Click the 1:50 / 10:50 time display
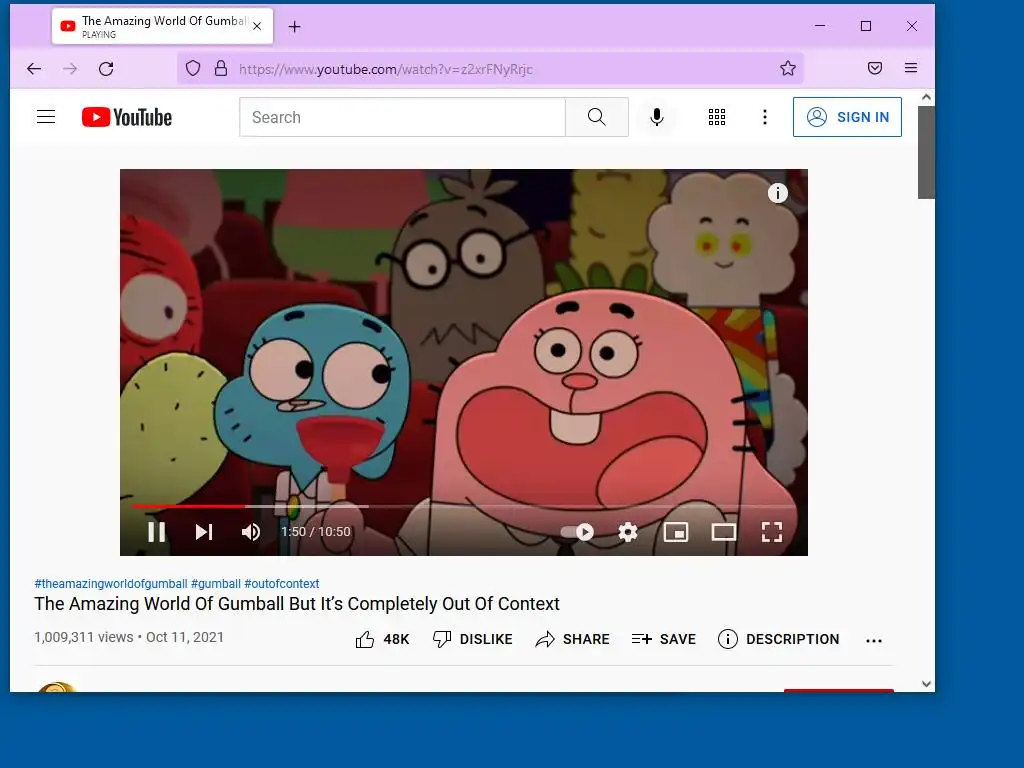Screen dimensions: 1024x768 pyautogui.click(x=315, y=532)
